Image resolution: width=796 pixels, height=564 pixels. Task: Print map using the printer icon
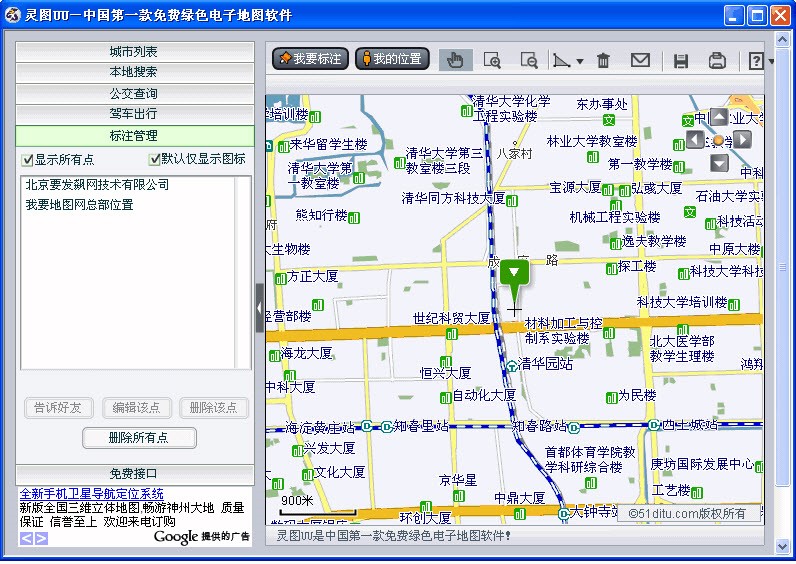coord(717,60)
